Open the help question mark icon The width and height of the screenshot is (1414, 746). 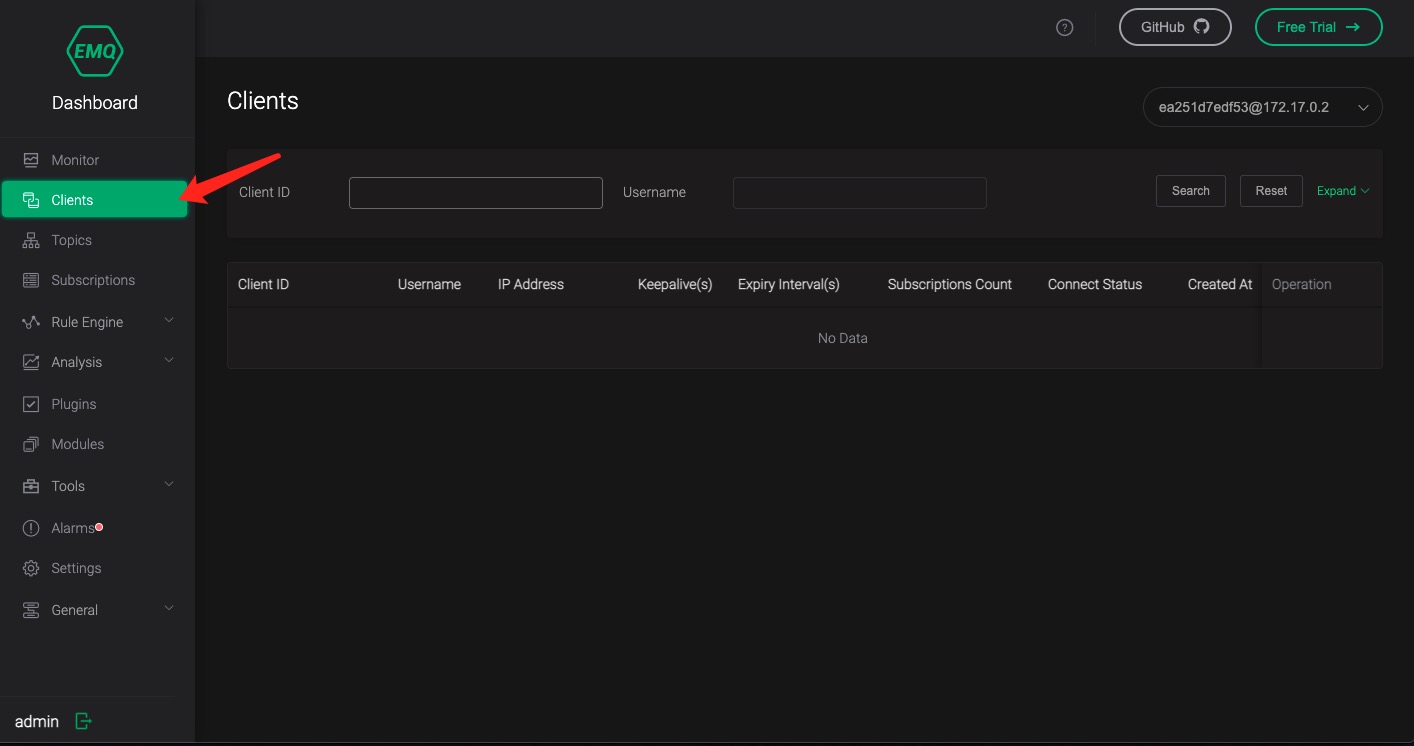tap(1065, 28)
